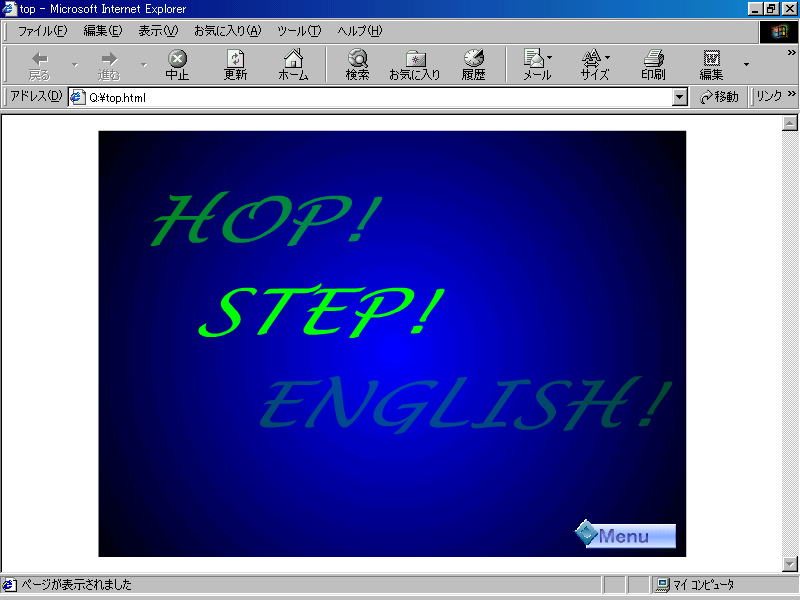Click the IE icon in status bar
Screen dimensions: 800x600
tap(9, 585)
